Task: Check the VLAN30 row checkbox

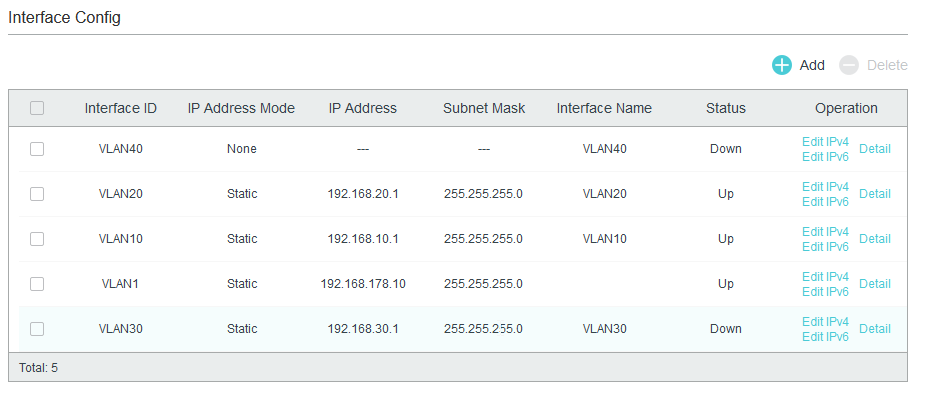Action: (37, 329)
